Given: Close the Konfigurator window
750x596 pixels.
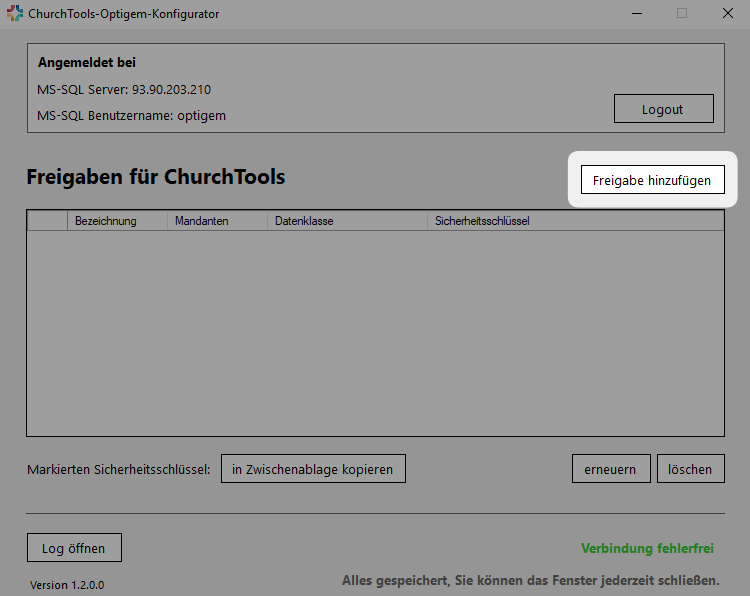Looking at the screenshot, I should [728, 13].
